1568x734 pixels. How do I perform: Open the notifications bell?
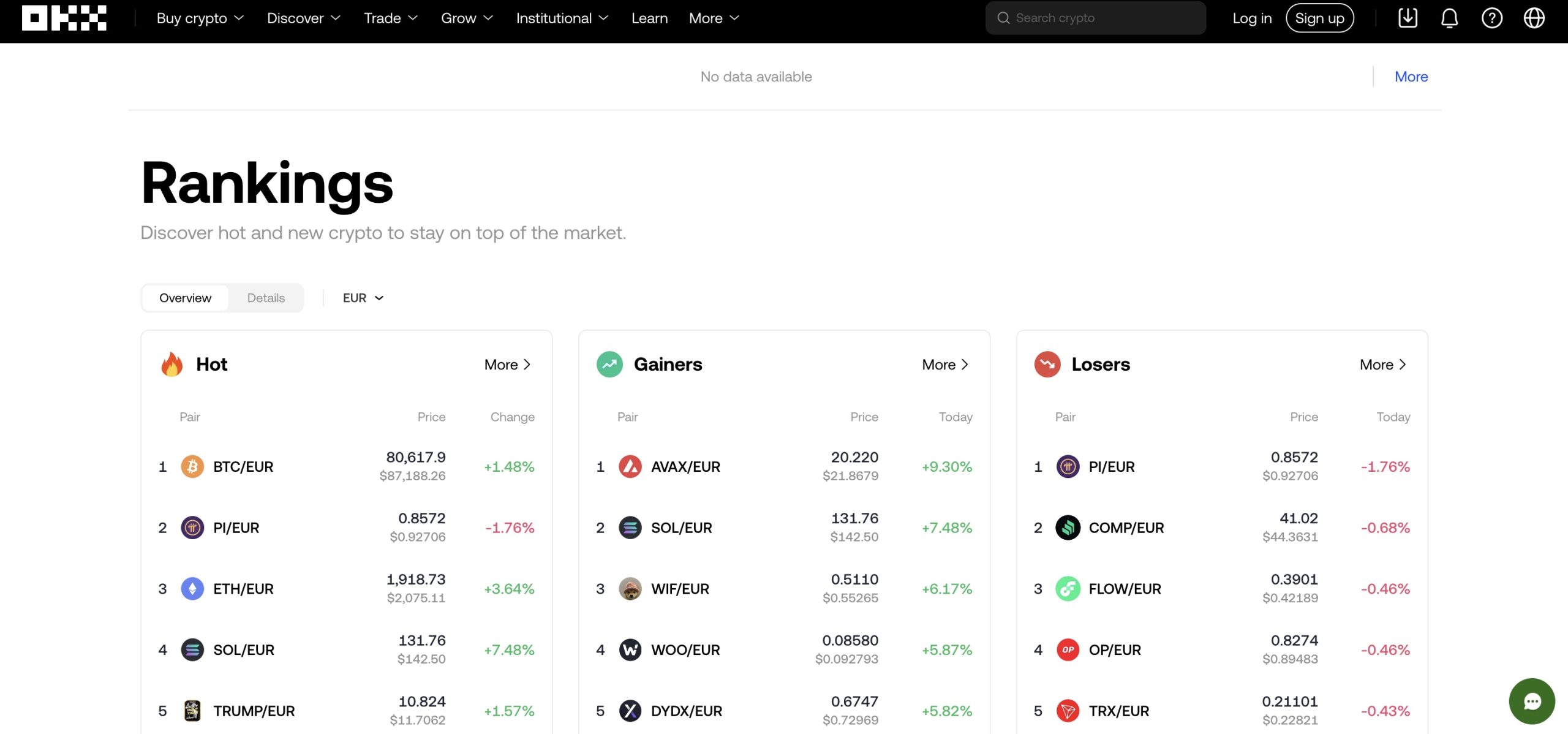(x=1449, y=18)
